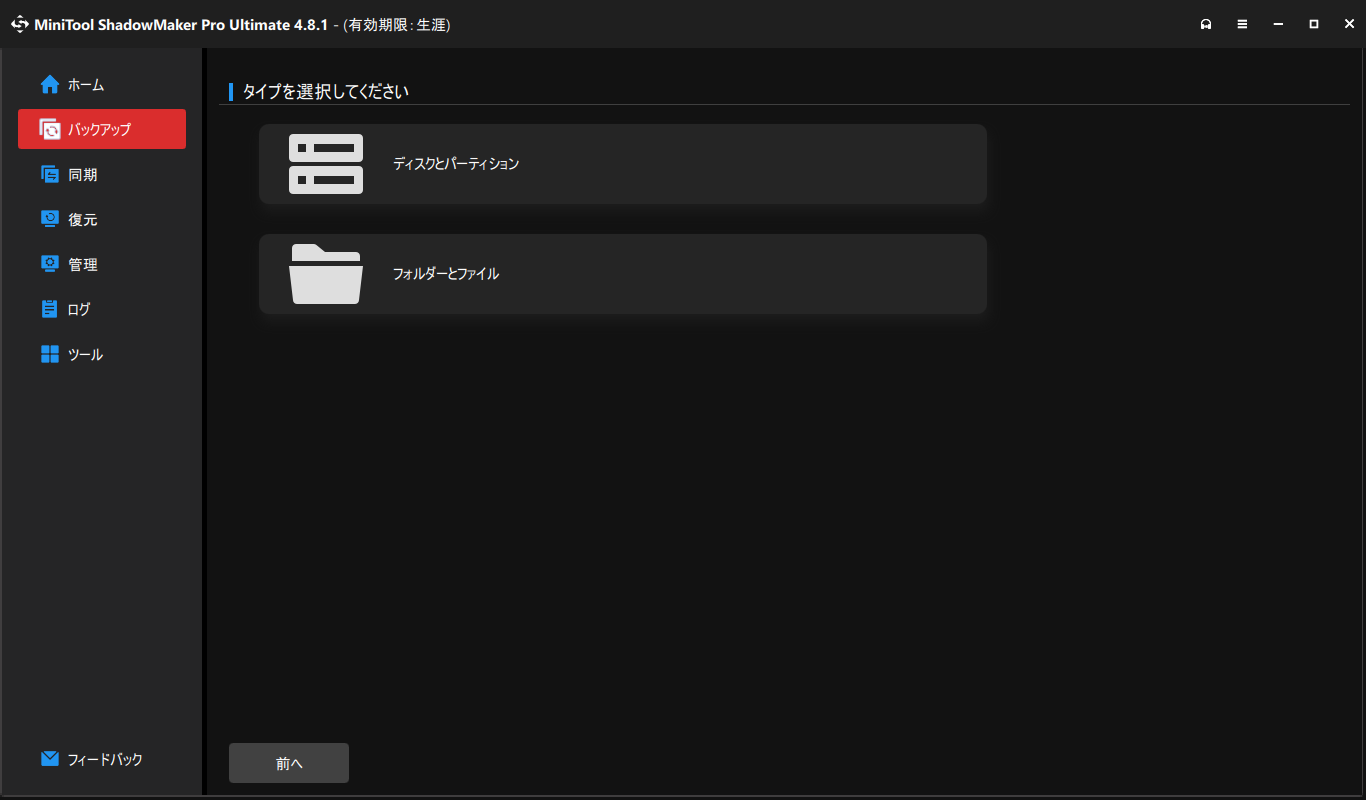The width and height of the screenshot is (1366, 800).
Task: Open the hamburger menu in title bar
Action: [1242, 24]
